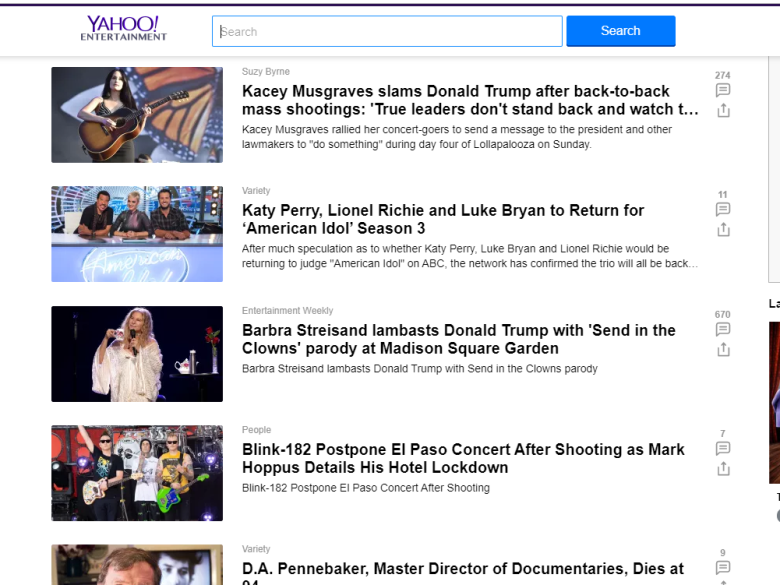Click the After much speculation summary text
Viewport: 780px width, 585px height.
coord(470,256)
